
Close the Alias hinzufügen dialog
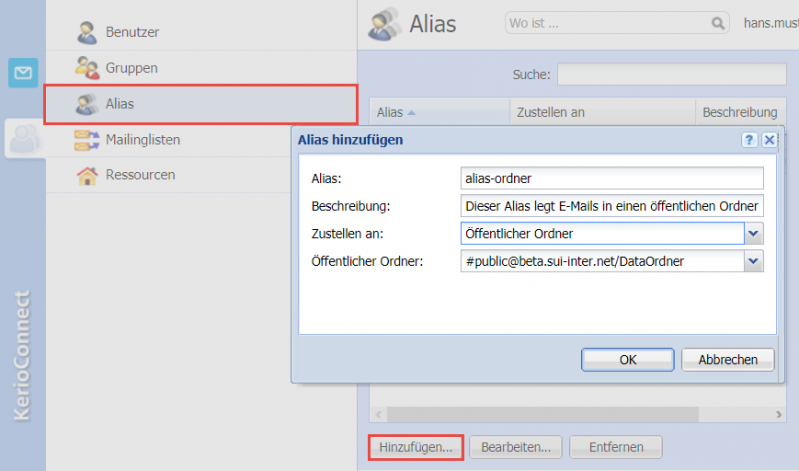tap(769, 140)
